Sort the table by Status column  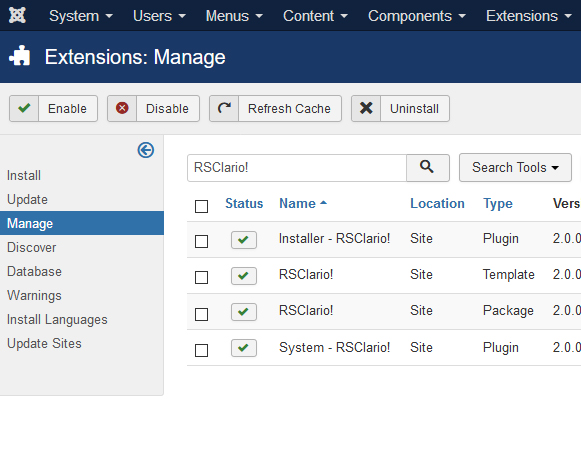(x=244, y=203)
